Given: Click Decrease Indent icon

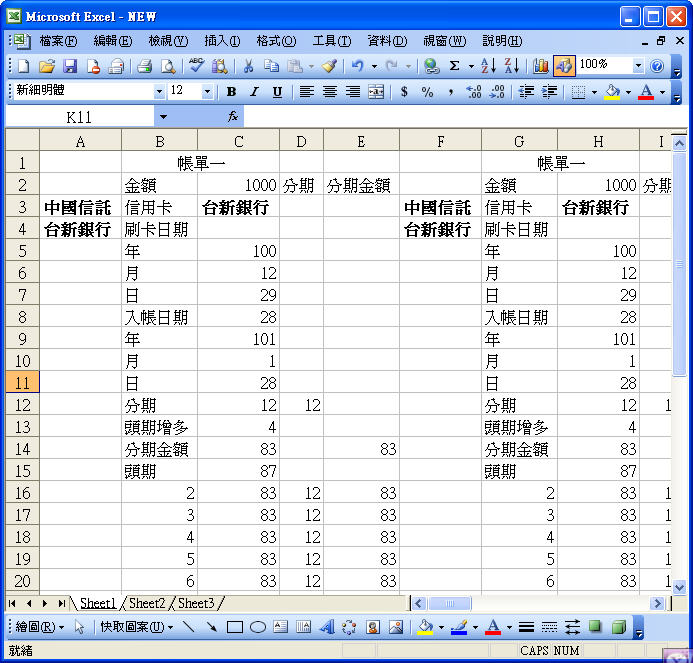Looking at the screenshot, I should pyautogui.click(x=526, y=92).
